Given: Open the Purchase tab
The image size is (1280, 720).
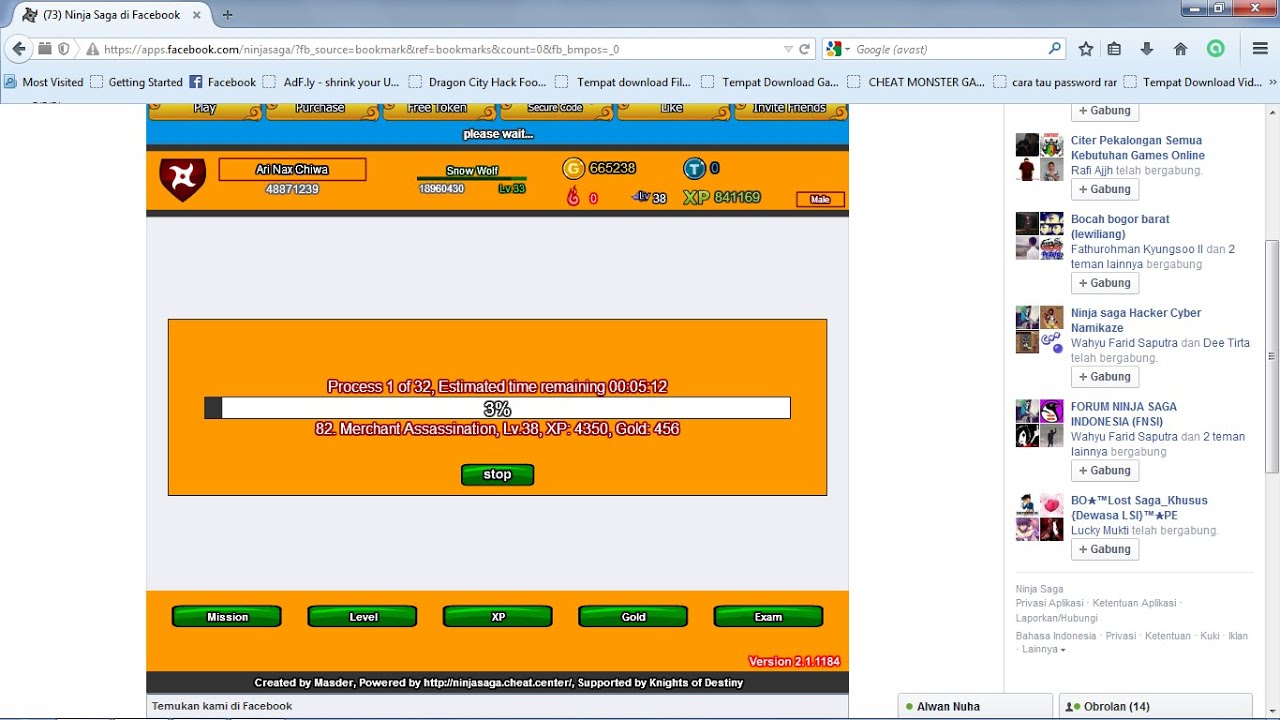Looking at the screenshot, I should click(320, 109).
